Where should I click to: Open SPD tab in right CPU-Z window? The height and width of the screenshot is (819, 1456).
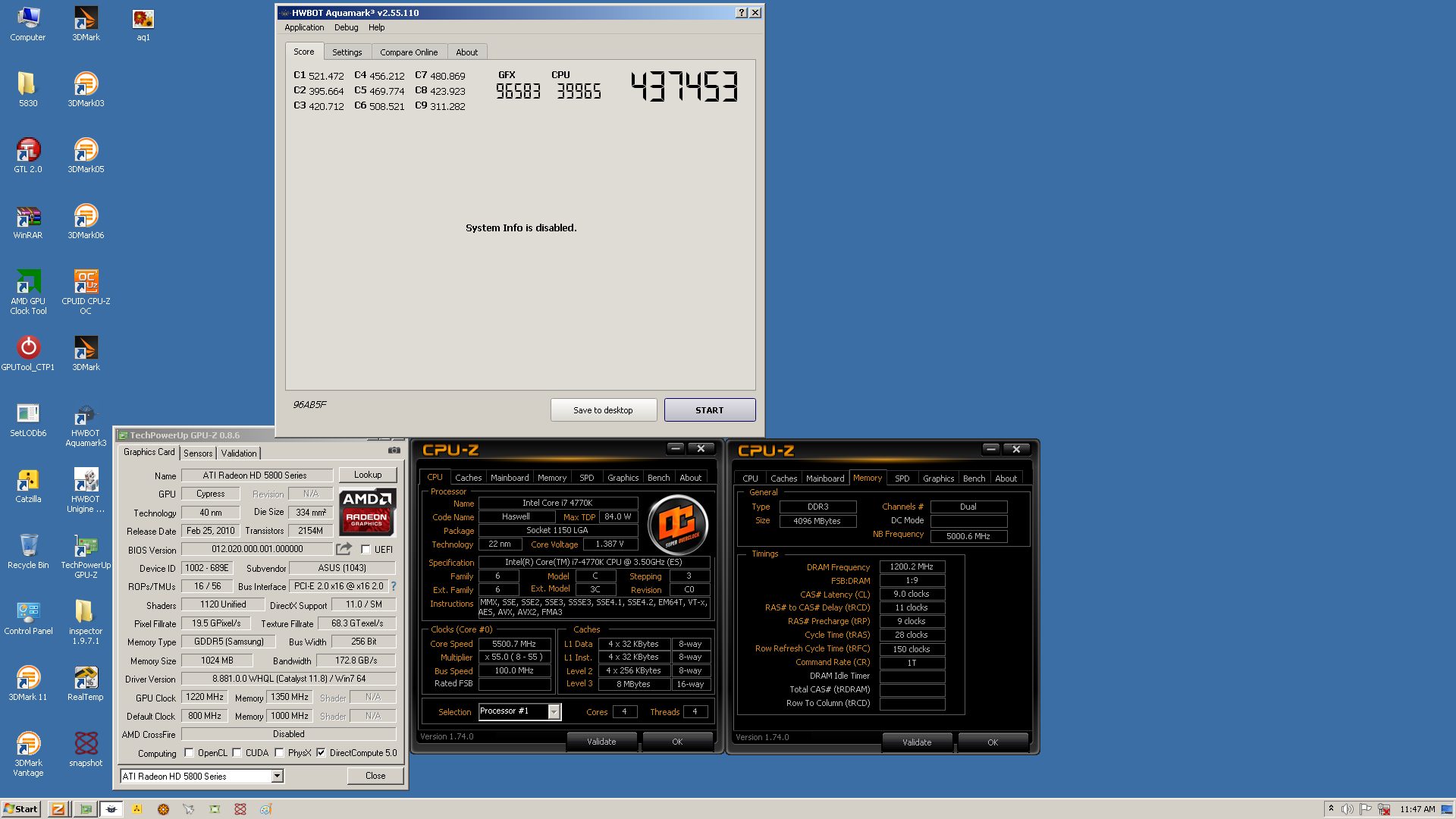(902, 479)
